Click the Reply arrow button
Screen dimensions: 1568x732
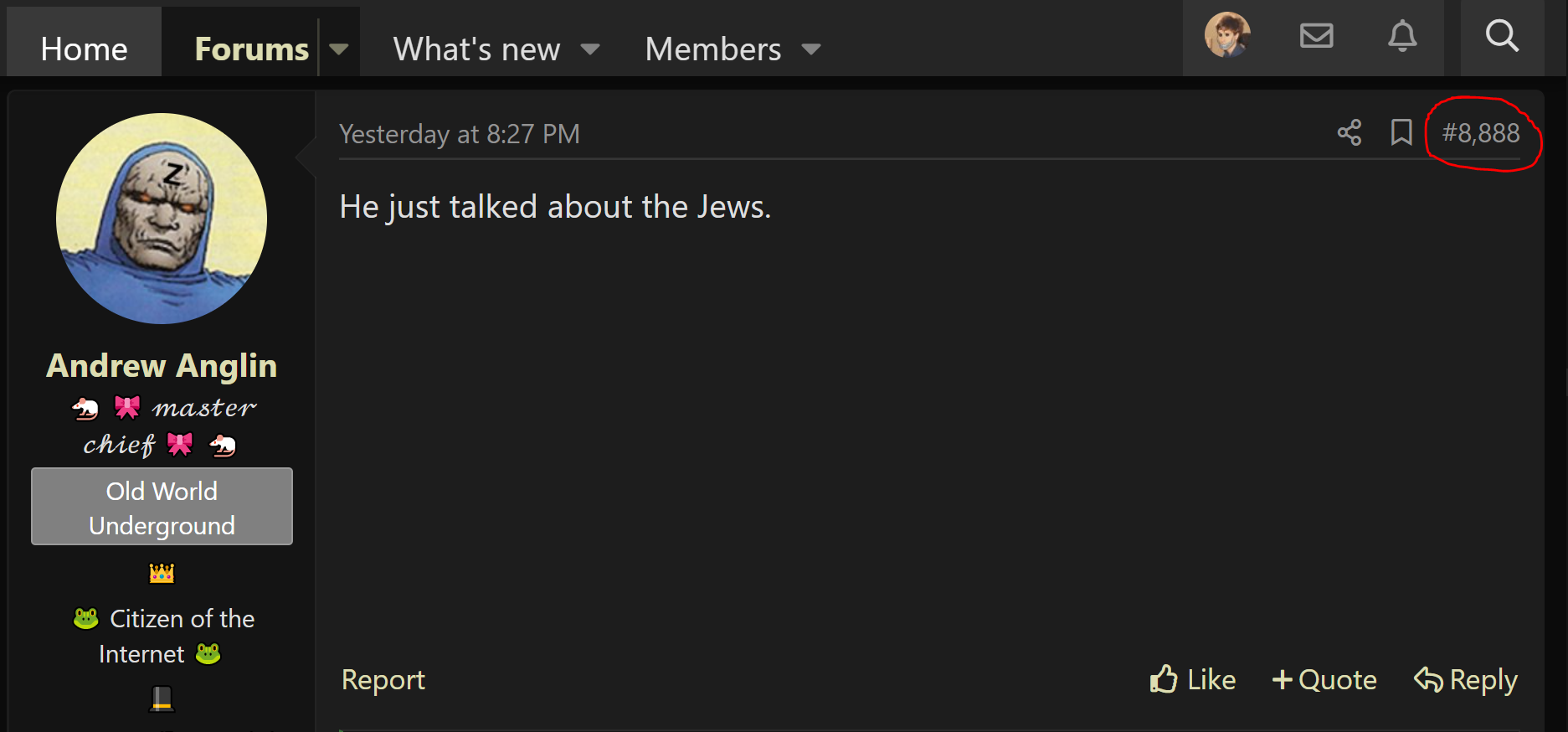pyautogui.click(x=1466, y=679)
